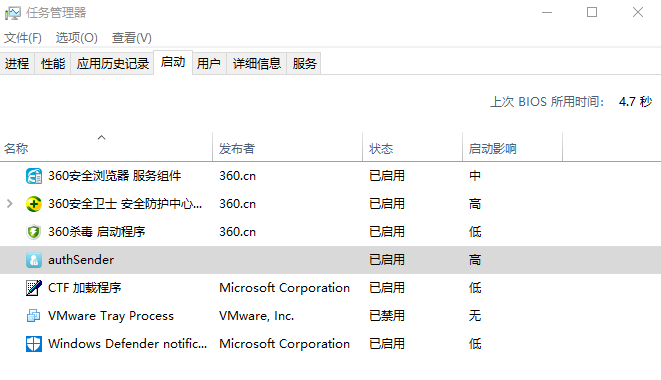
Task: Select the Windows Defender notific... entry name
Action: (x=128, y=344)
